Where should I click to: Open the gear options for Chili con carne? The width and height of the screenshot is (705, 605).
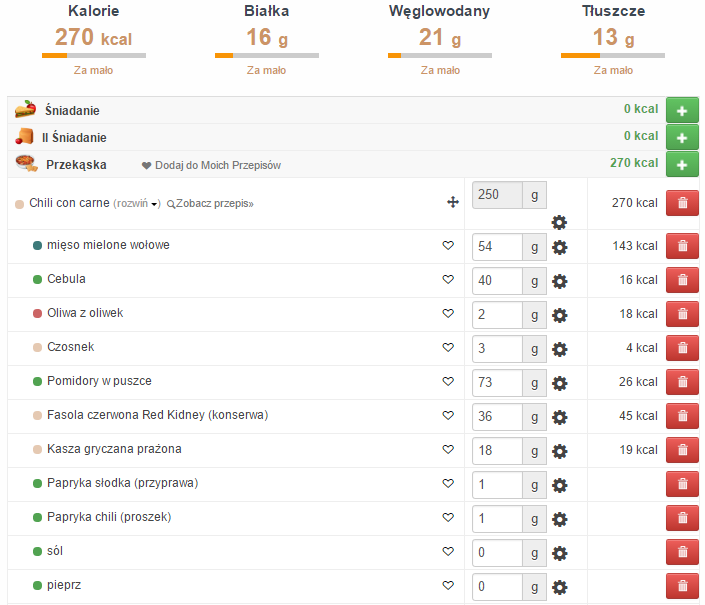[x=559, y=222]
